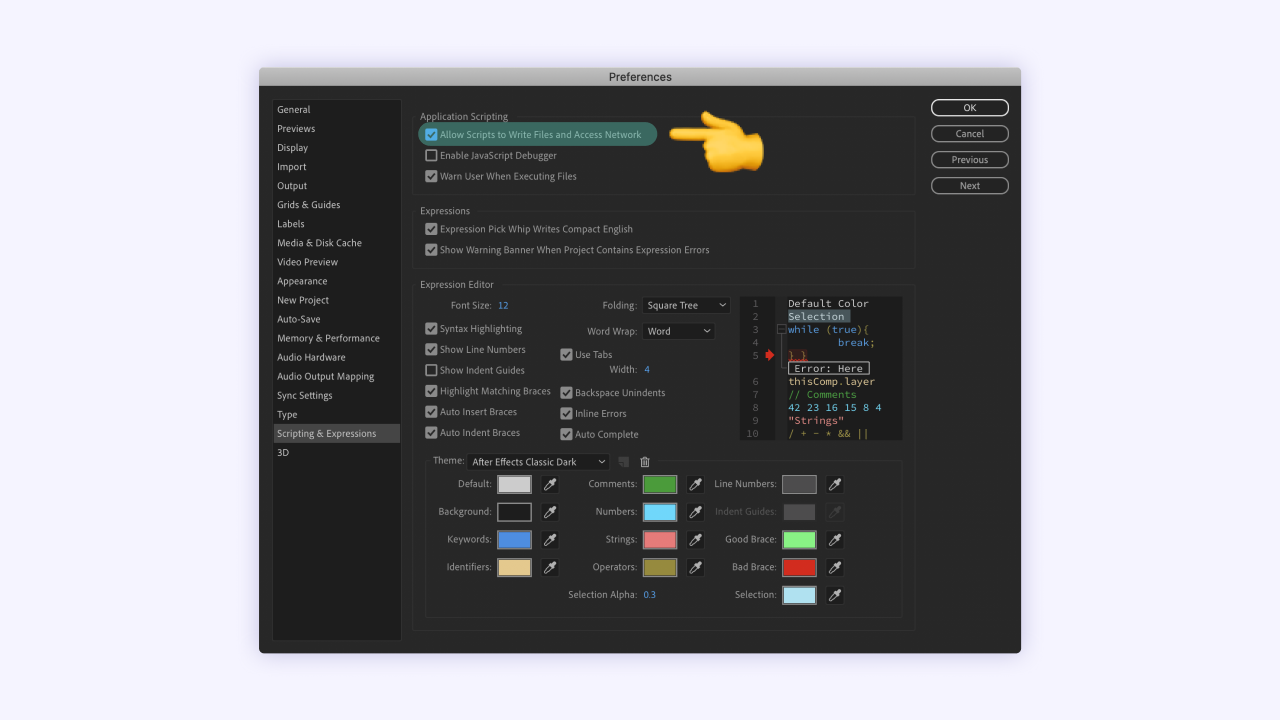Click the Line Numbers eyedropper

pyautogui.click(x=835, y=484)
